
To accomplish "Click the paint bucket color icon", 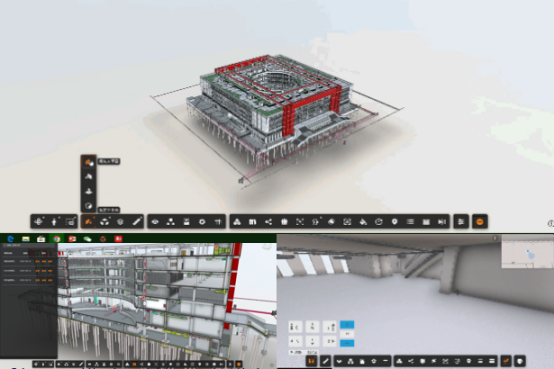I will coord(363,222).
